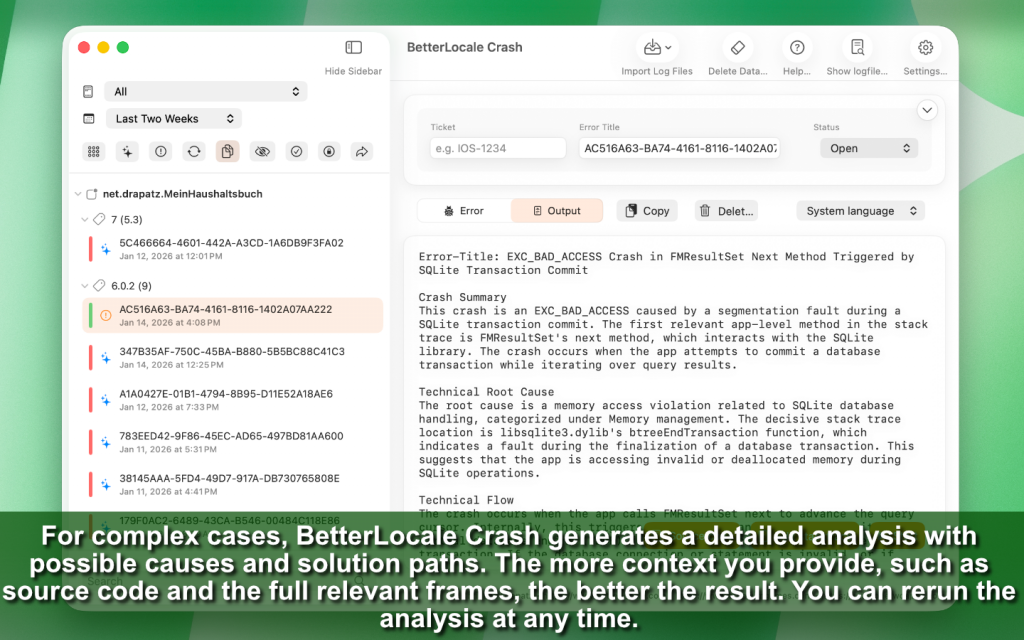Switch to the Error tab

463,211
